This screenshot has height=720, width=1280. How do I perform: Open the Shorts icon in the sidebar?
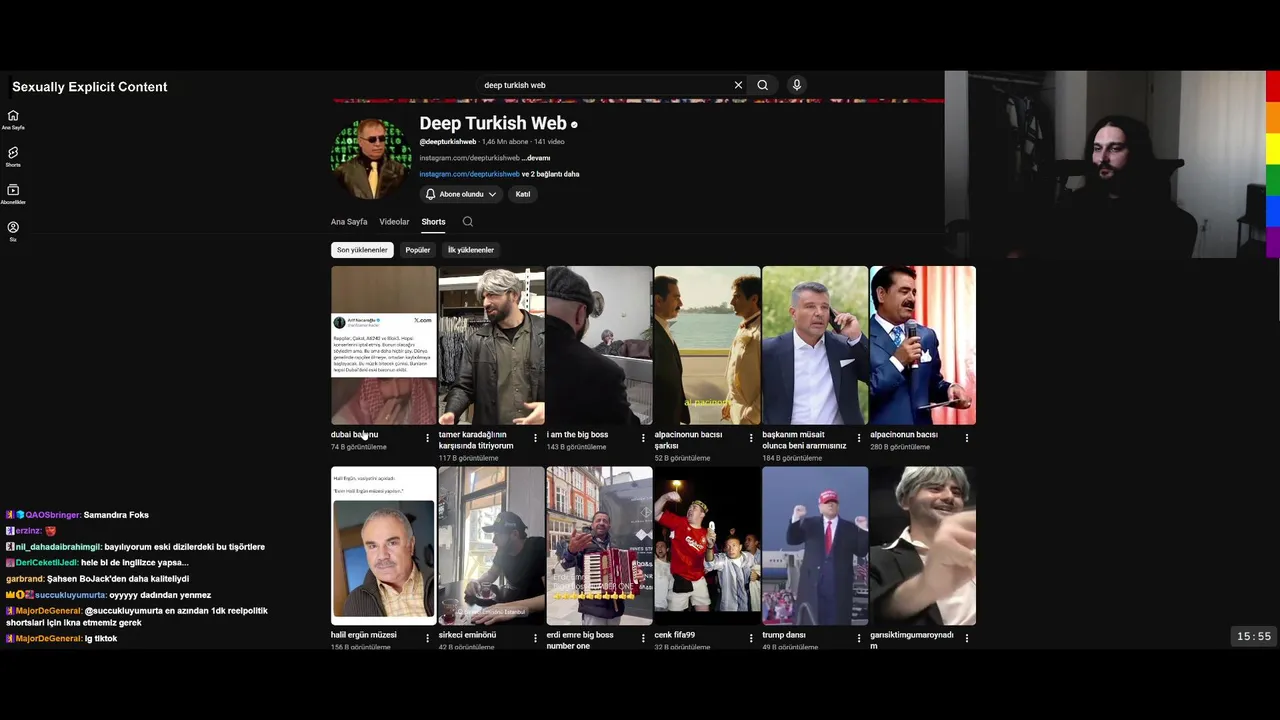click(x=13, y=156)
